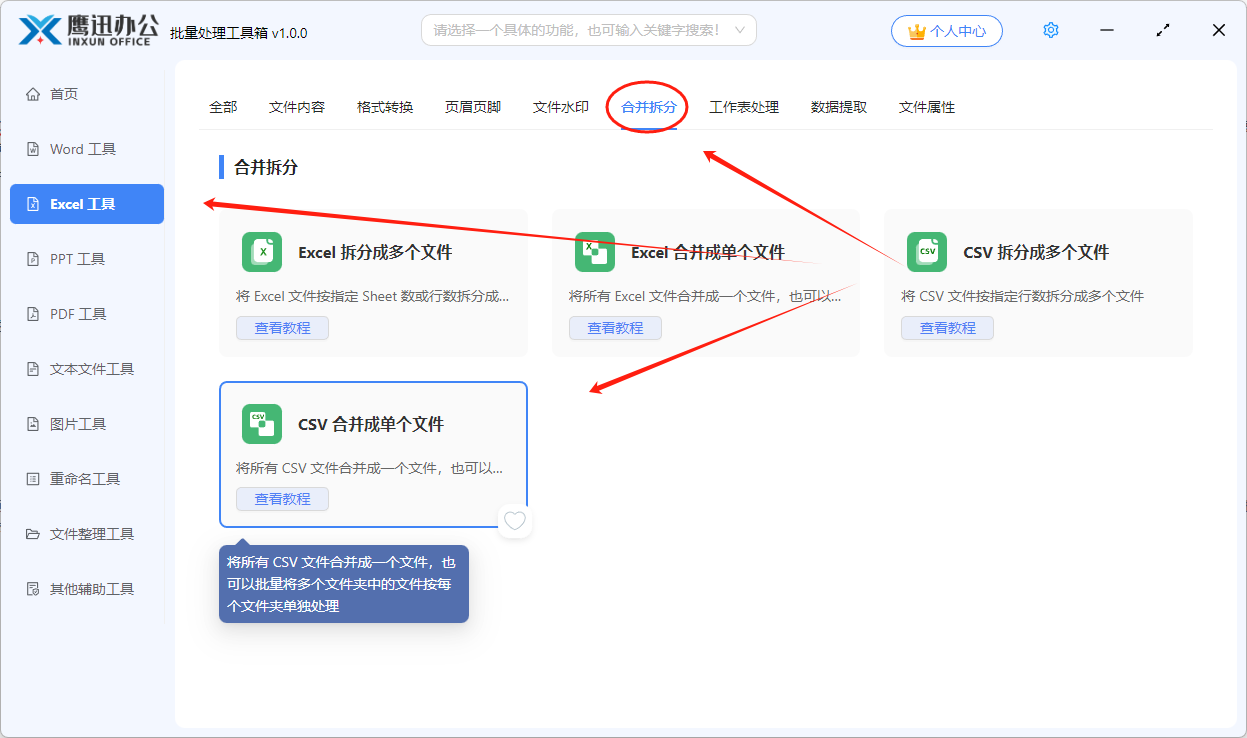Open the 重命名工具 section
This screenshot has height=738, width=1247.
click(84, 478)
